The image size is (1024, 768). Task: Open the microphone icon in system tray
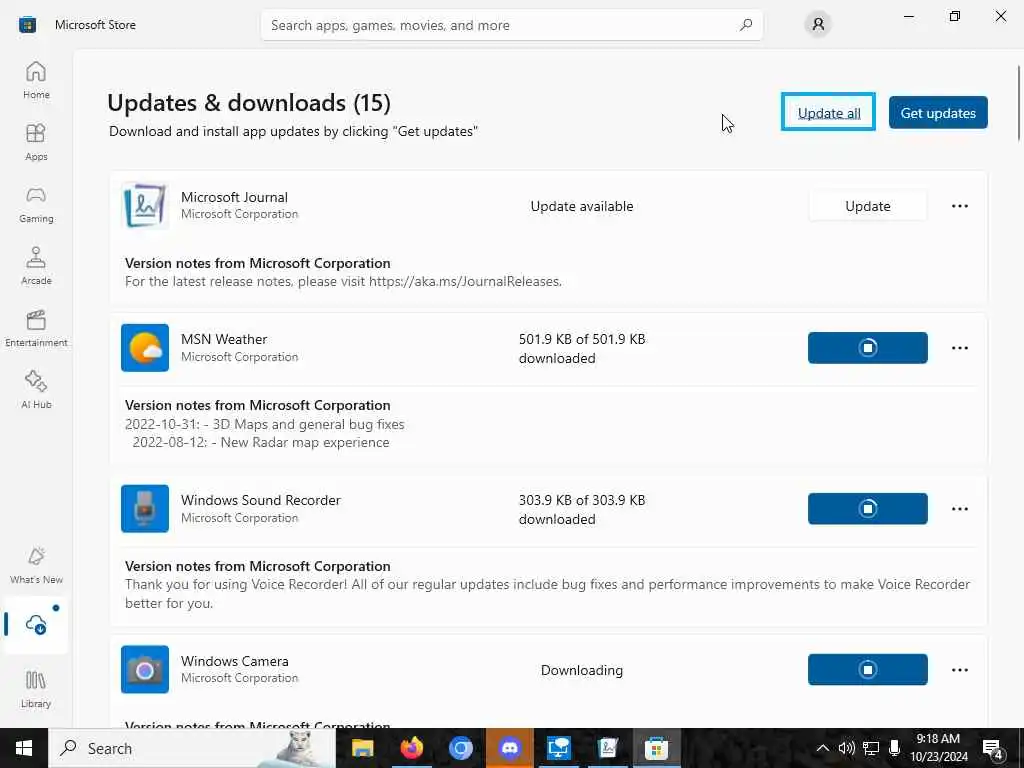(x=894, y=748)
